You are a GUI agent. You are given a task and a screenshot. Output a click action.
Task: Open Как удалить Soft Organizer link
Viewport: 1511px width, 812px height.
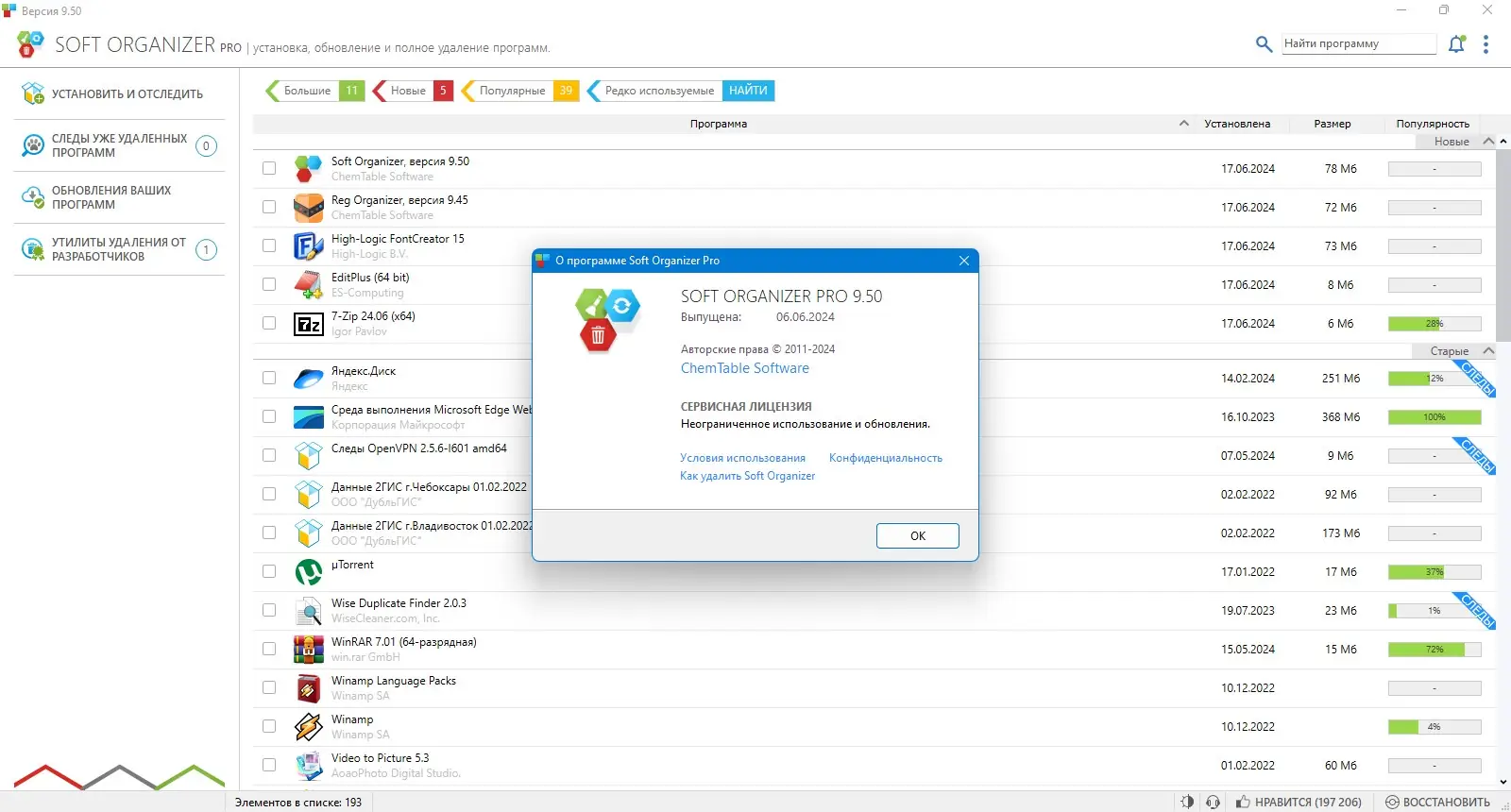(x=747, y=476)
